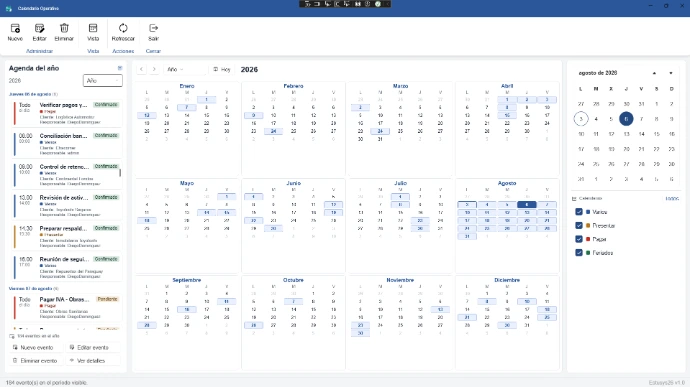Screen dimensions: 690x387
Task: Toggle the Varios calendar checkbox
Action: click(579, 212)
